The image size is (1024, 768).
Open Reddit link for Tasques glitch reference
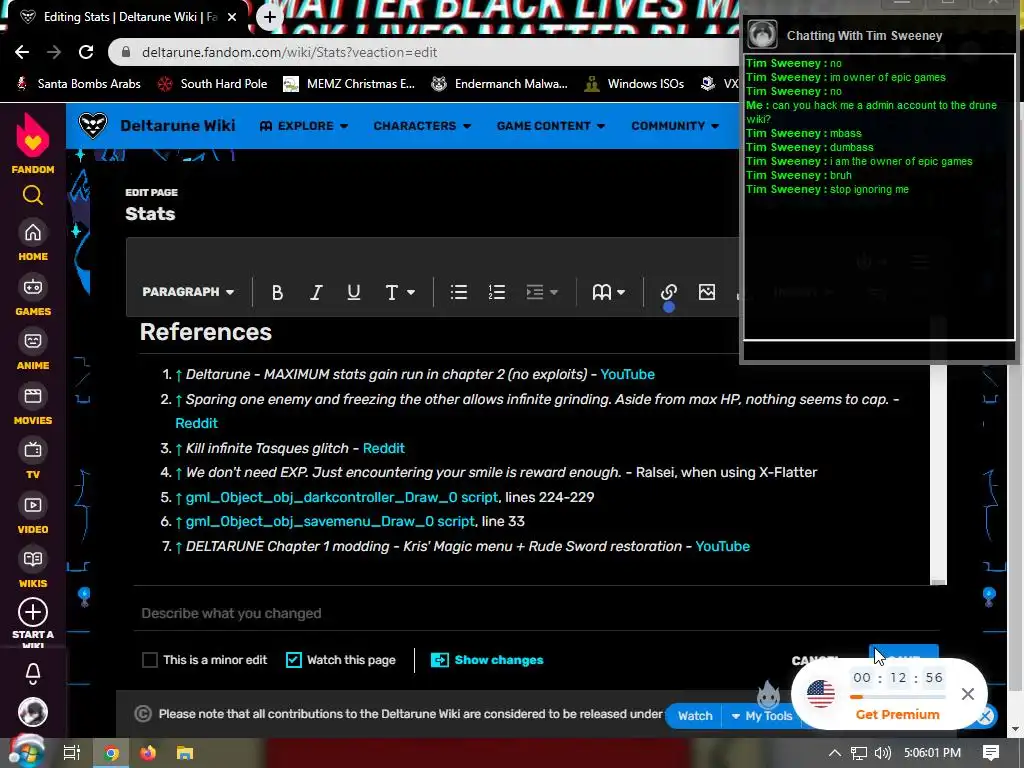(383, 448)
